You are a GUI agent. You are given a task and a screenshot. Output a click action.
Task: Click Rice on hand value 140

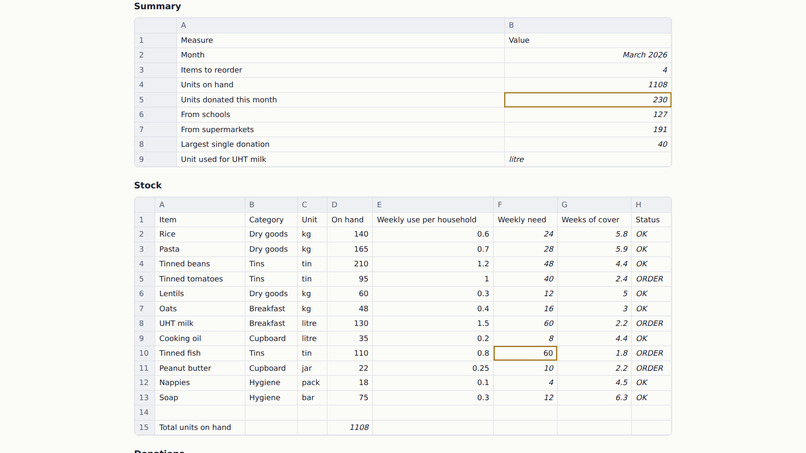350,234
